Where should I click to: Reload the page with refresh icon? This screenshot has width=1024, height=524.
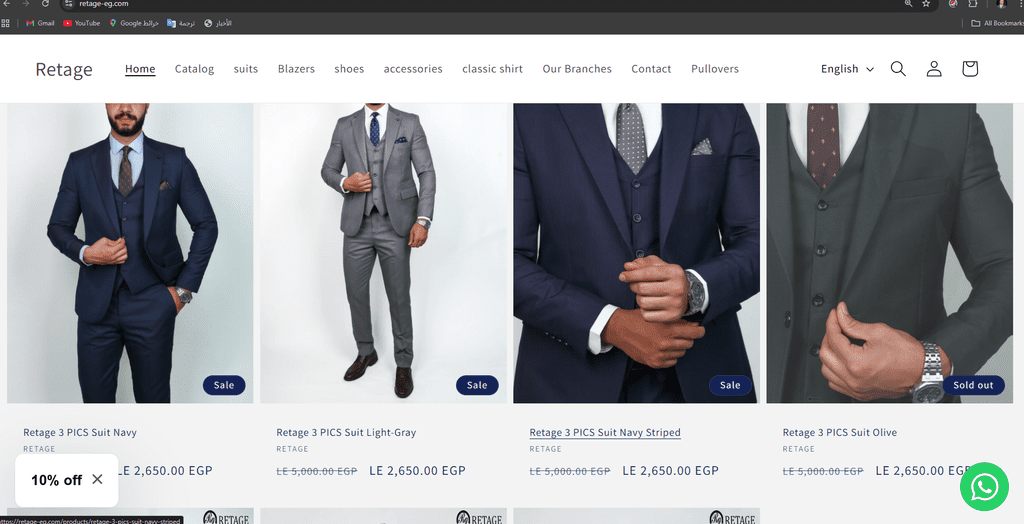pyautogui.click(x=45, y=4)
